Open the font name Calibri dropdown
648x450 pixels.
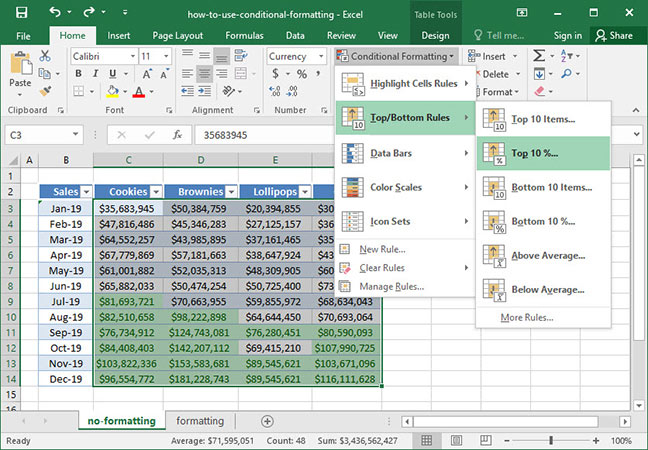pyautogui.click(x=133, y=56)
